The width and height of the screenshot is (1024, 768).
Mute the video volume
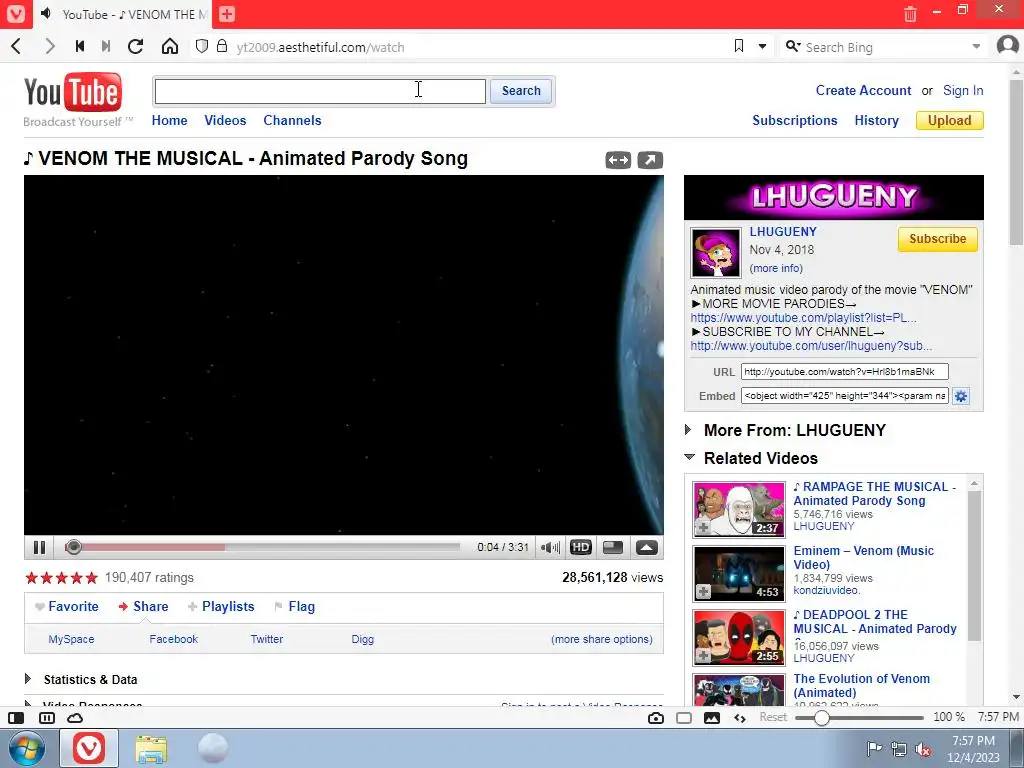click(550, 547)
